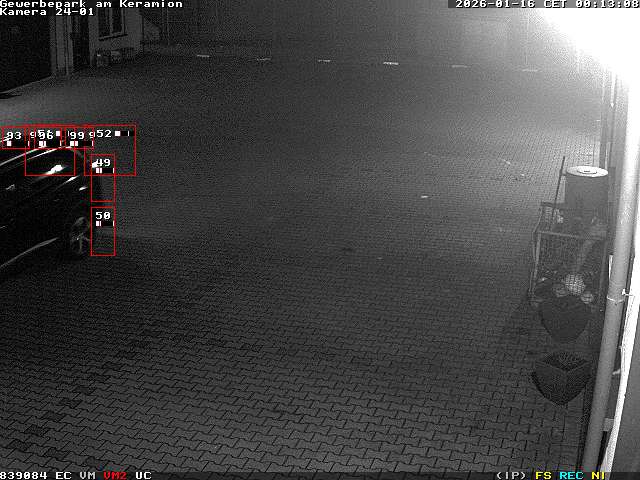Click the white VM status flag

click(87, 475)
